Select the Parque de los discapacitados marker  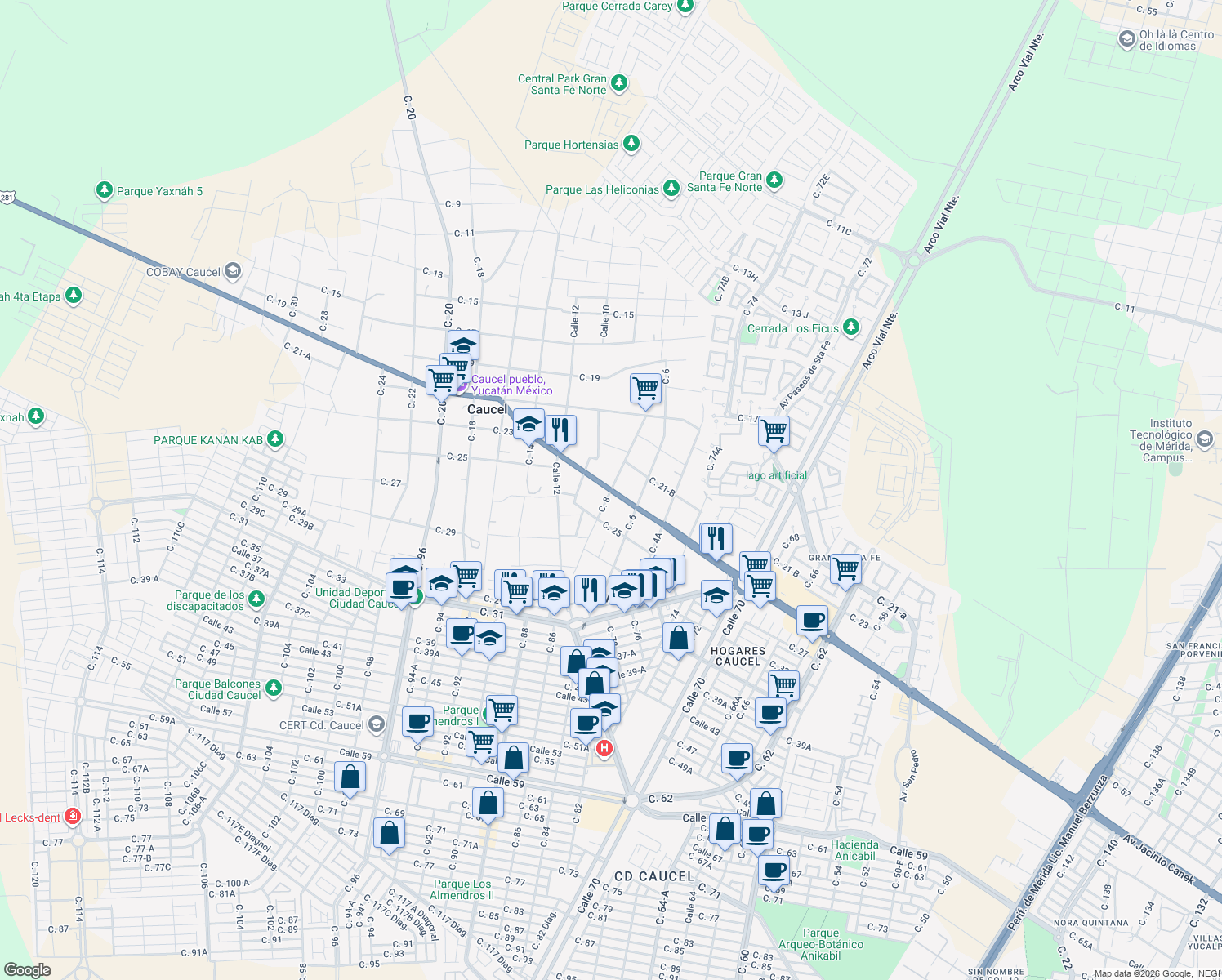(255, 598)
